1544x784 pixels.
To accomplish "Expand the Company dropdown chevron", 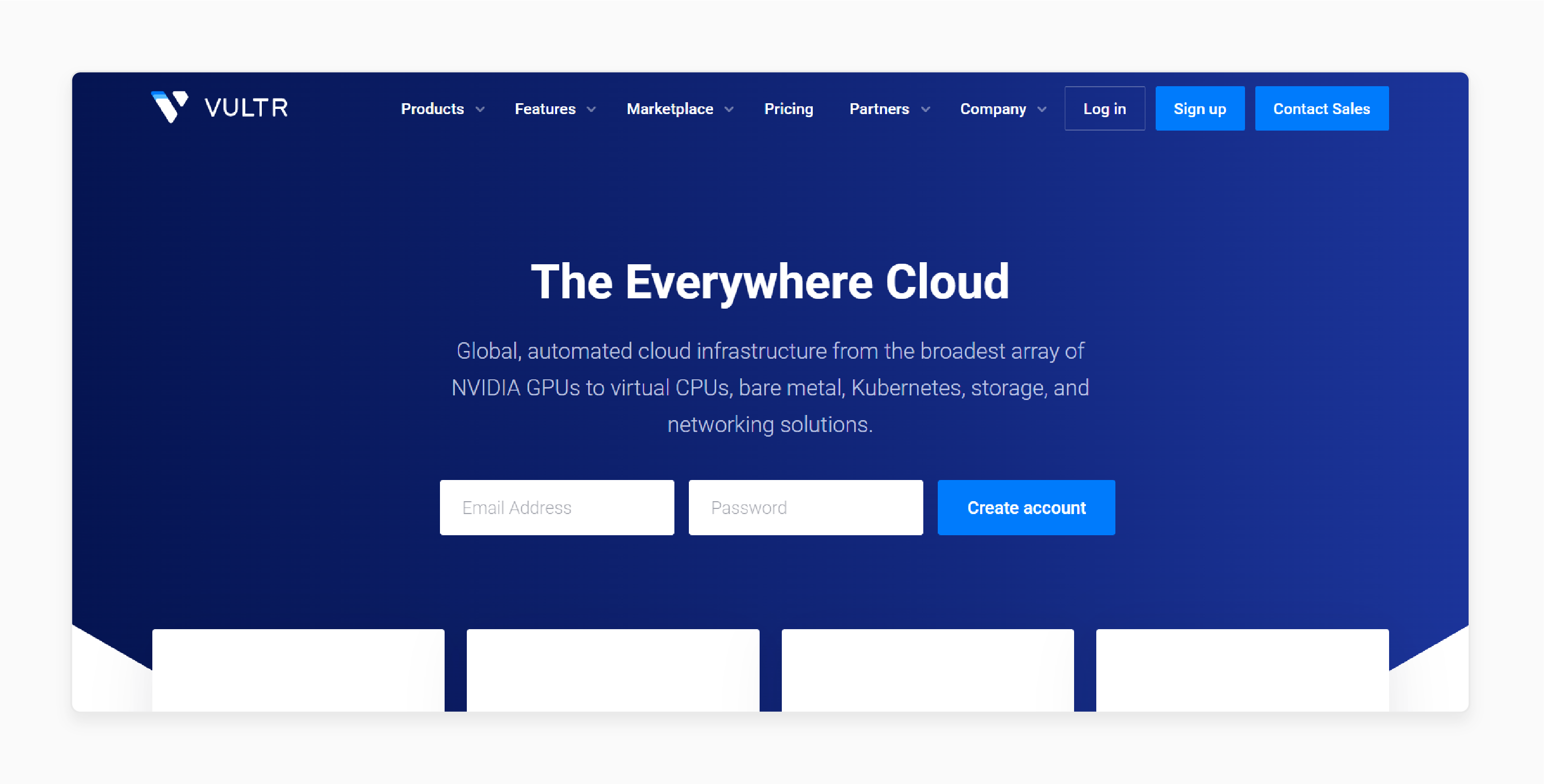I will [1042, 109].
